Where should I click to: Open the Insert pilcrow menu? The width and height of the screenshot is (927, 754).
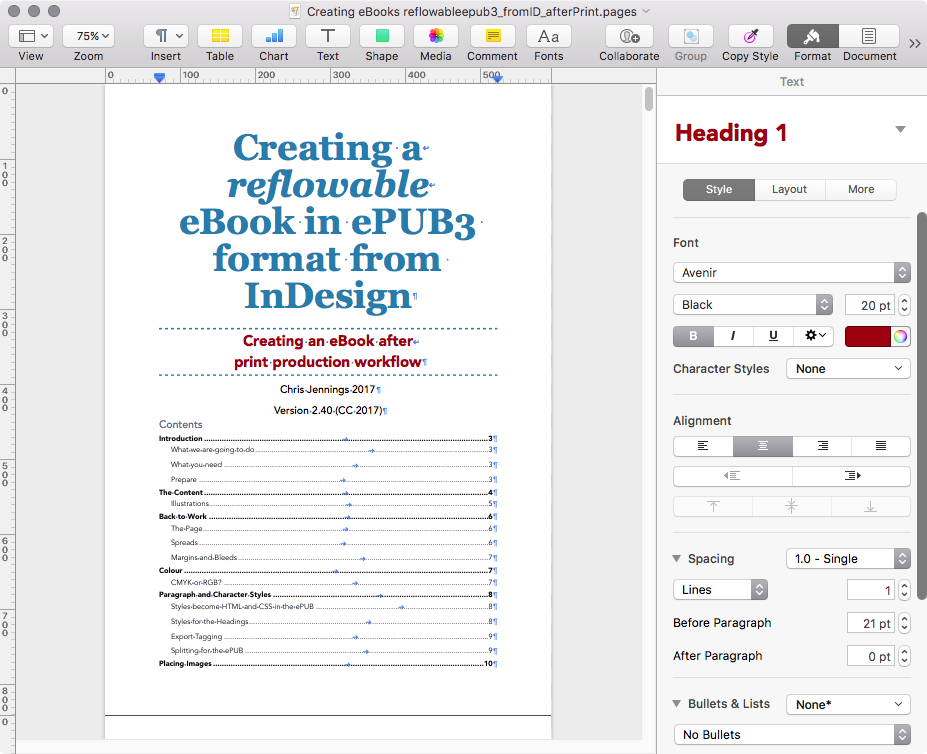point(166,36)
